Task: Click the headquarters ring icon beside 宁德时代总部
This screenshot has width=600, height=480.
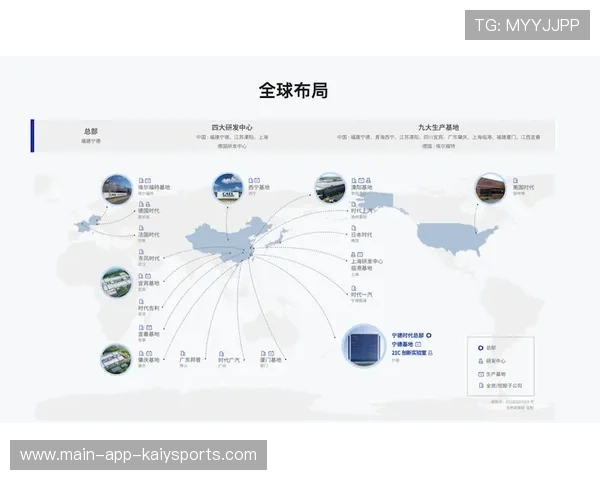Action: (429, 335)
